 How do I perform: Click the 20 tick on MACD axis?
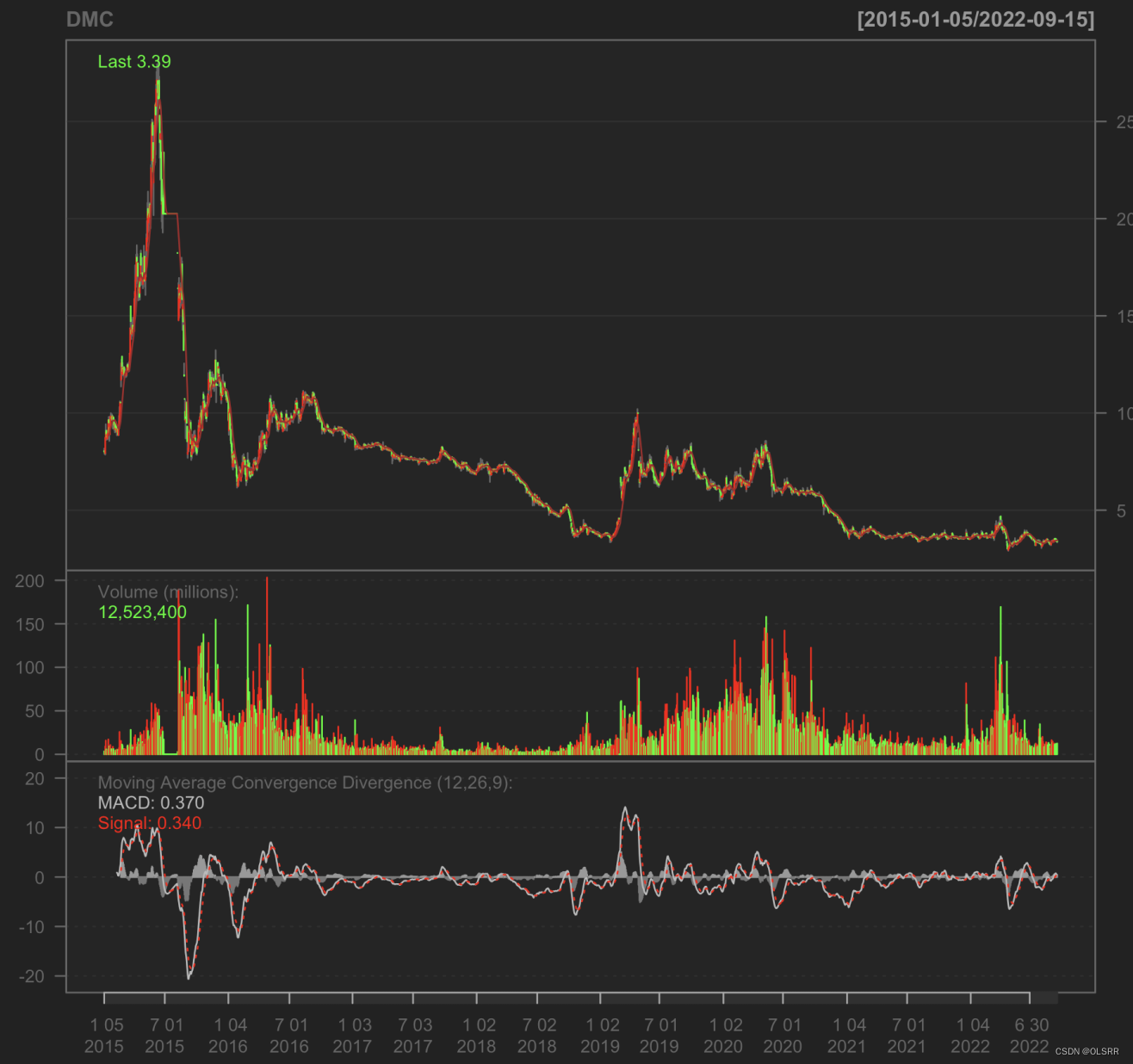click(x=34, y=779)
